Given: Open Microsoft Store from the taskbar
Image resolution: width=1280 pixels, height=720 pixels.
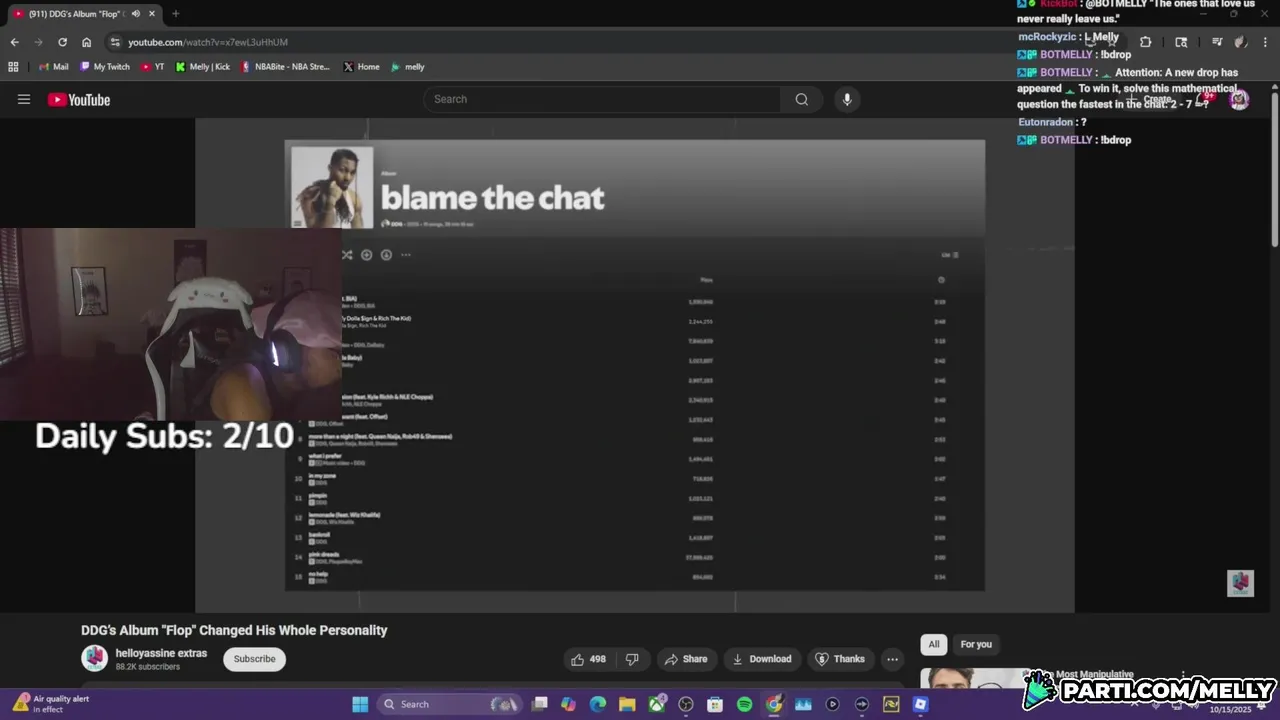Looking at the screenshot, I should (x=715, y=704).
